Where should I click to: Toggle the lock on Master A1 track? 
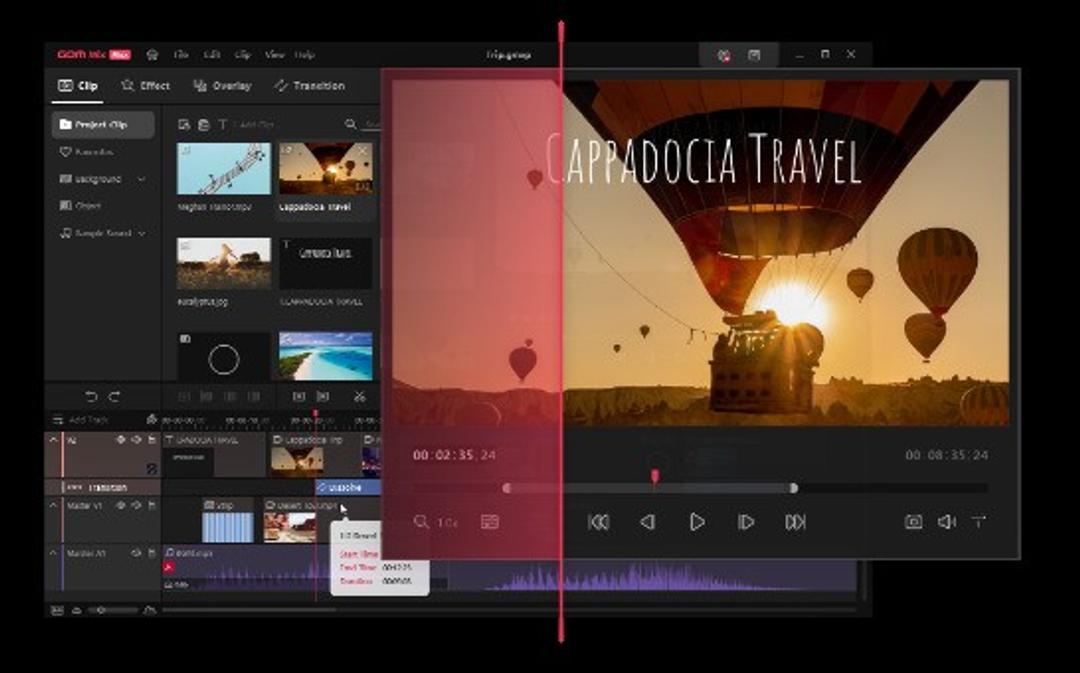(x=151, y=552)
